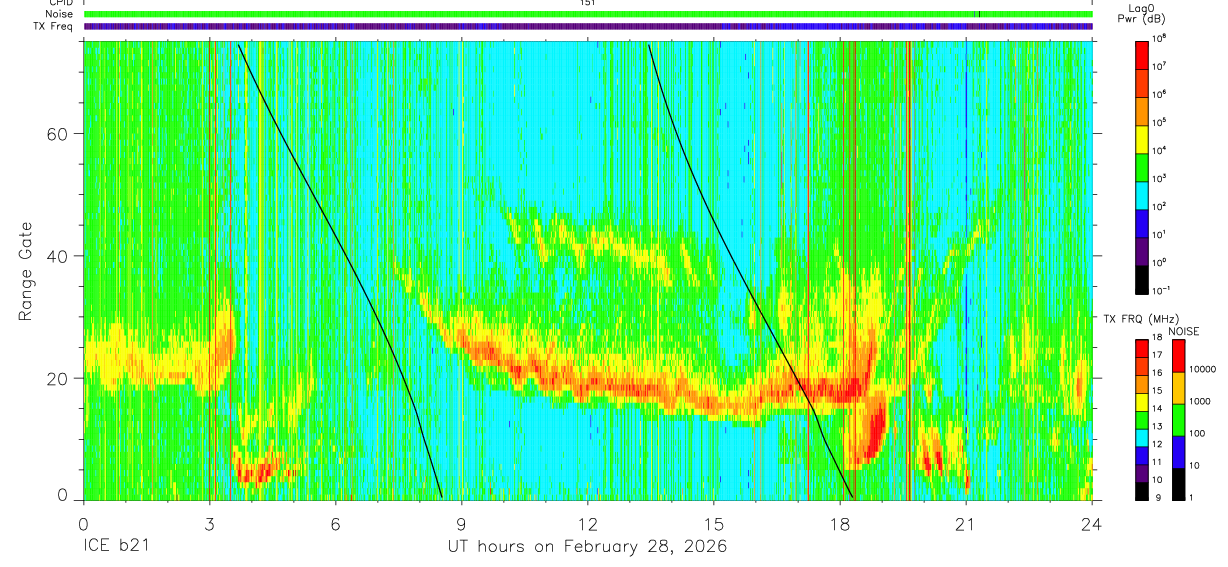Click the x-axis tick label '9'
The height and width of the screenshot is (567, 1228).
tap(462, 524)
